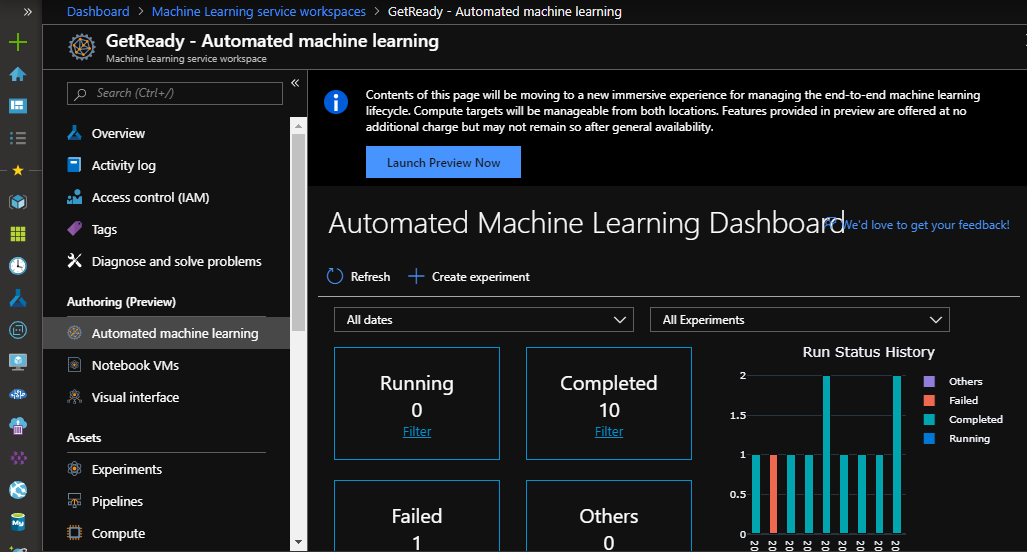This screenshot has width=1027, height=552.
Task: Open Resource groups cube icon
Action: tap(18, 202)
